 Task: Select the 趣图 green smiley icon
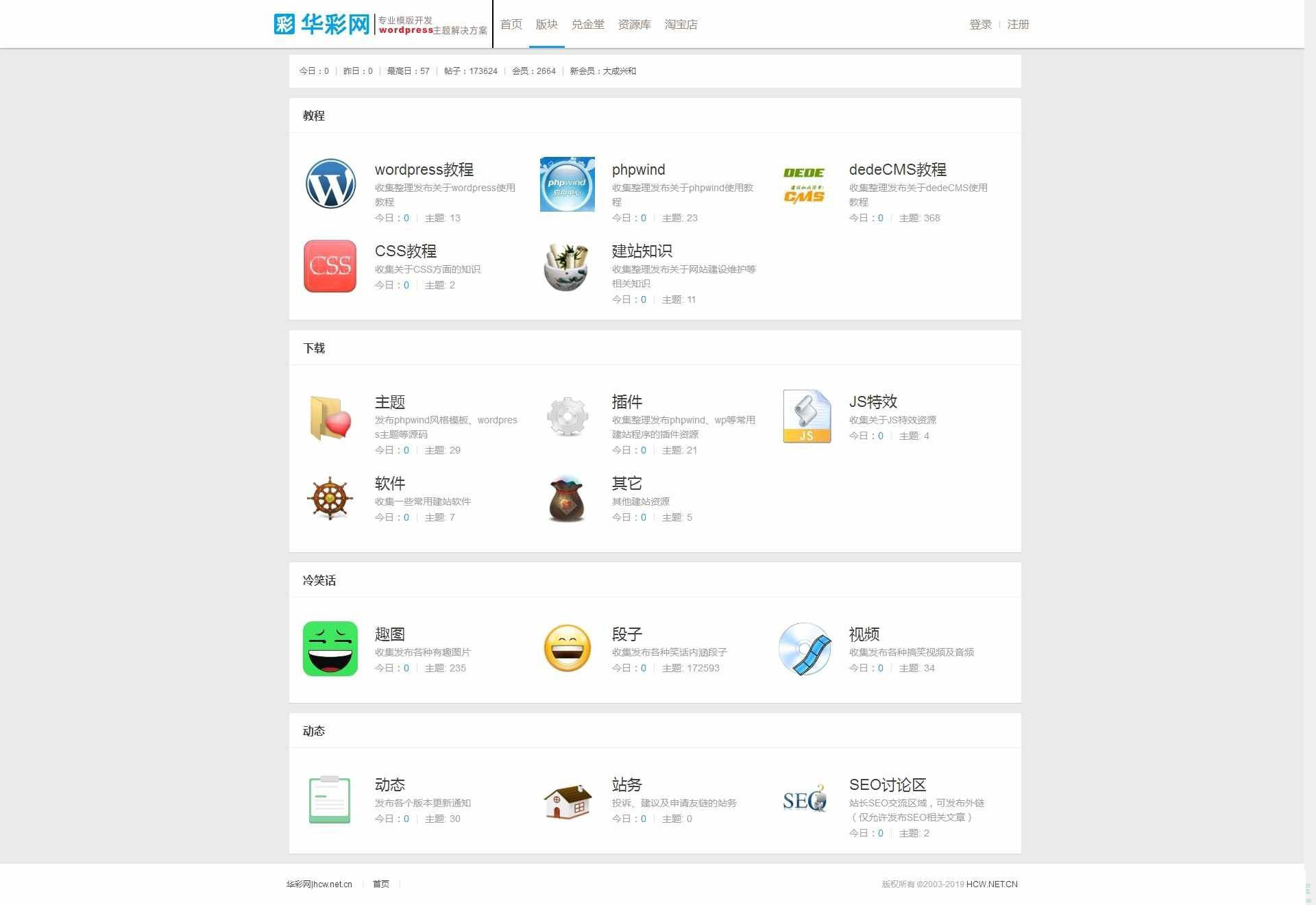[x=330, y=648]
